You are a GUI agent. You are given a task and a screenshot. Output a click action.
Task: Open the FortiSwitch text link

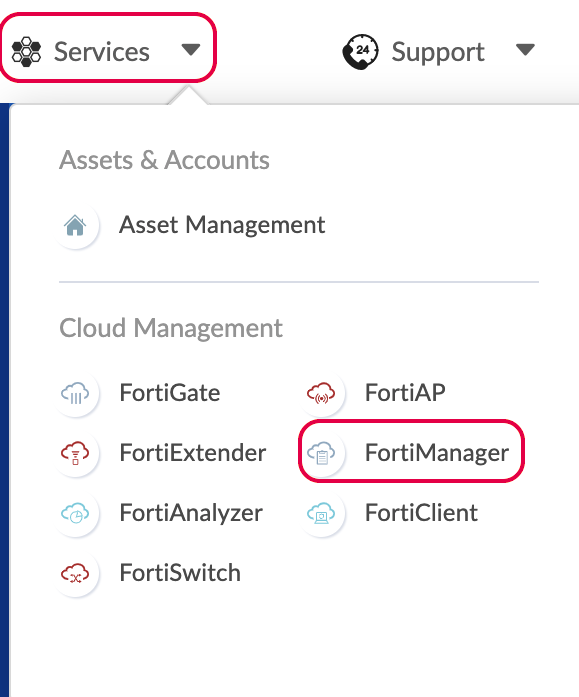pyautogui.click(x=180, y=573)
